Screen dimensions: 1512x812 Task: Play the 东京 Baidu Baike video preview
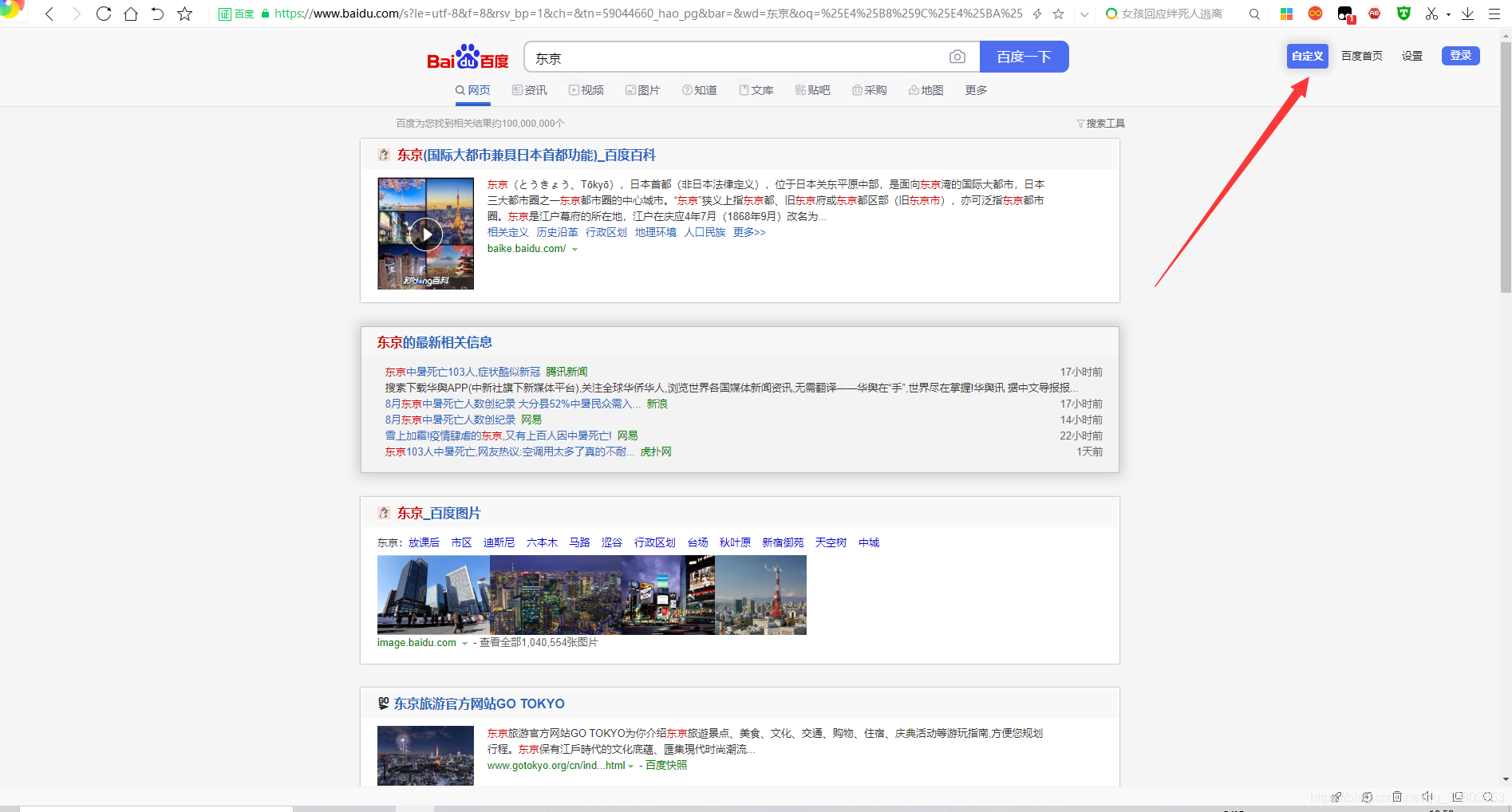(426, 234)
